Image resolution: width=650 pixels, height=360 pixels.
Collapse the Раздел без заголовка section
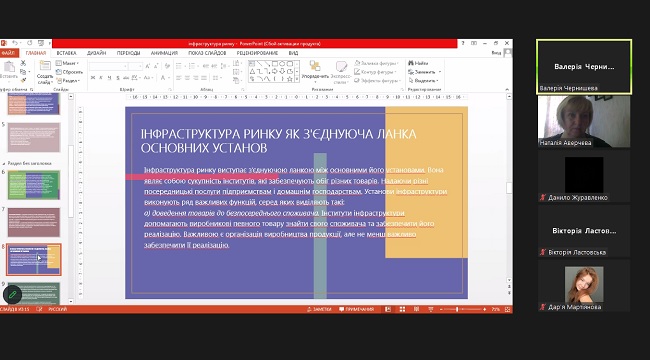pos(4,163)
